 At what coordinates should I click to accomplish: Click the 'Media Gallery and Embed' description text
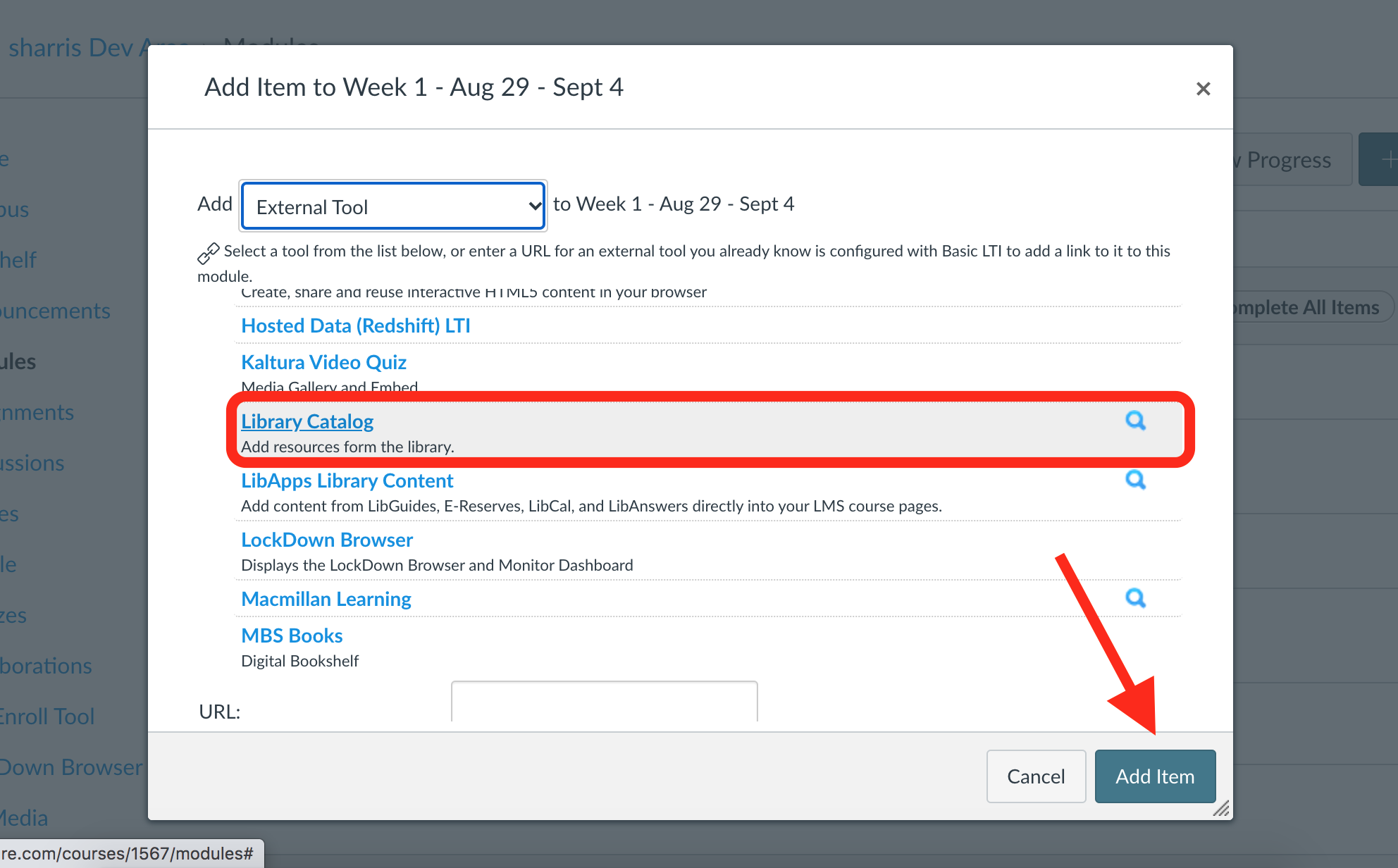[x=329, y=387]
